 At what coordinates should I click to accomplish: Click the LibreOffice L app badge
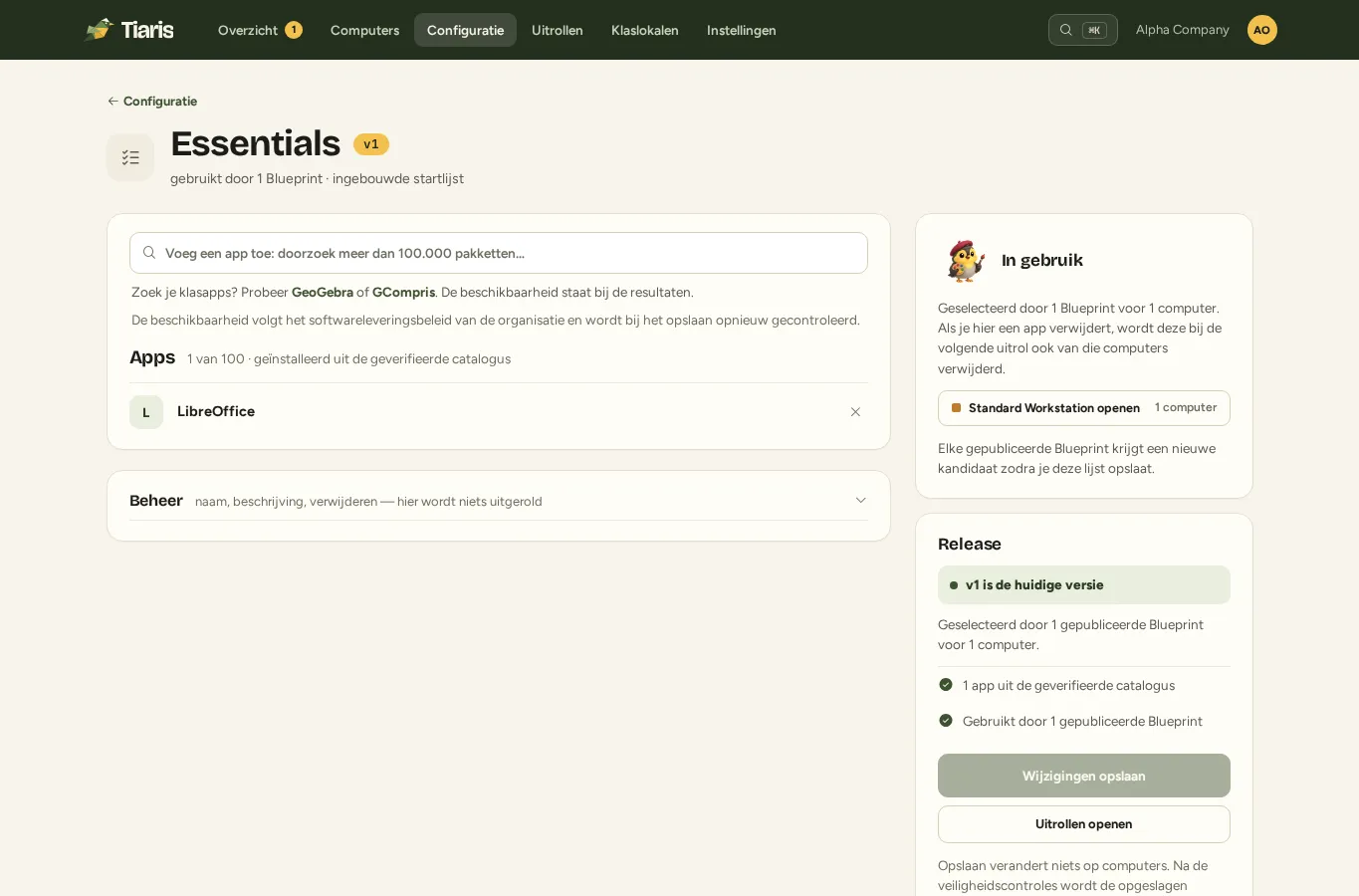(x=146, y=412)
